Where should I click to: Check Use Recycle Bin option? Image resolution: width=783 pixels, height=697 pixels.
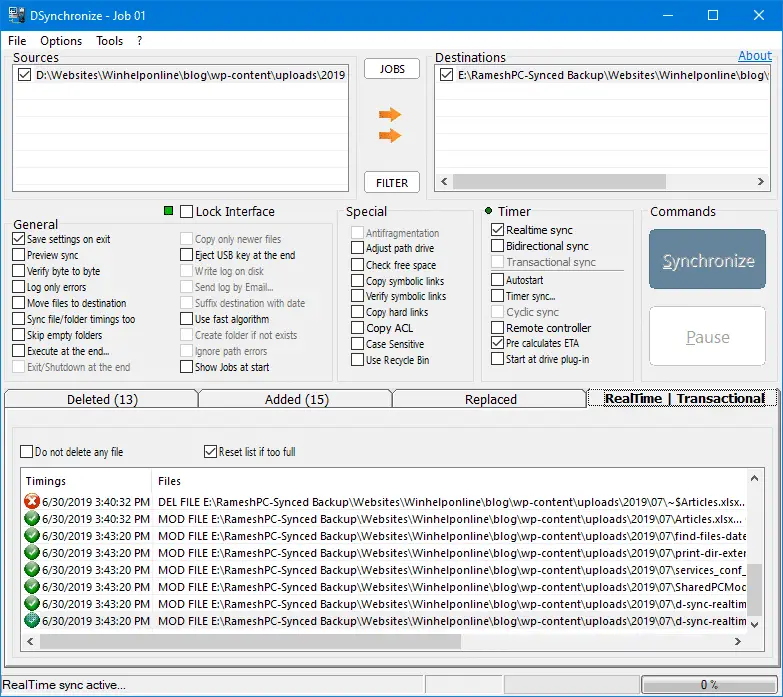tap(357, 359)
